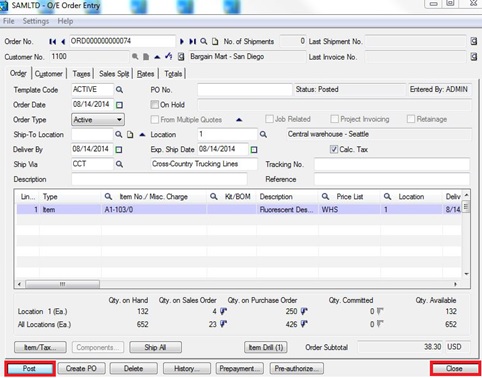Click new Ship-To Location document icon
The height and width of the screenshot is (378, 482).
(x=130, y=134)
